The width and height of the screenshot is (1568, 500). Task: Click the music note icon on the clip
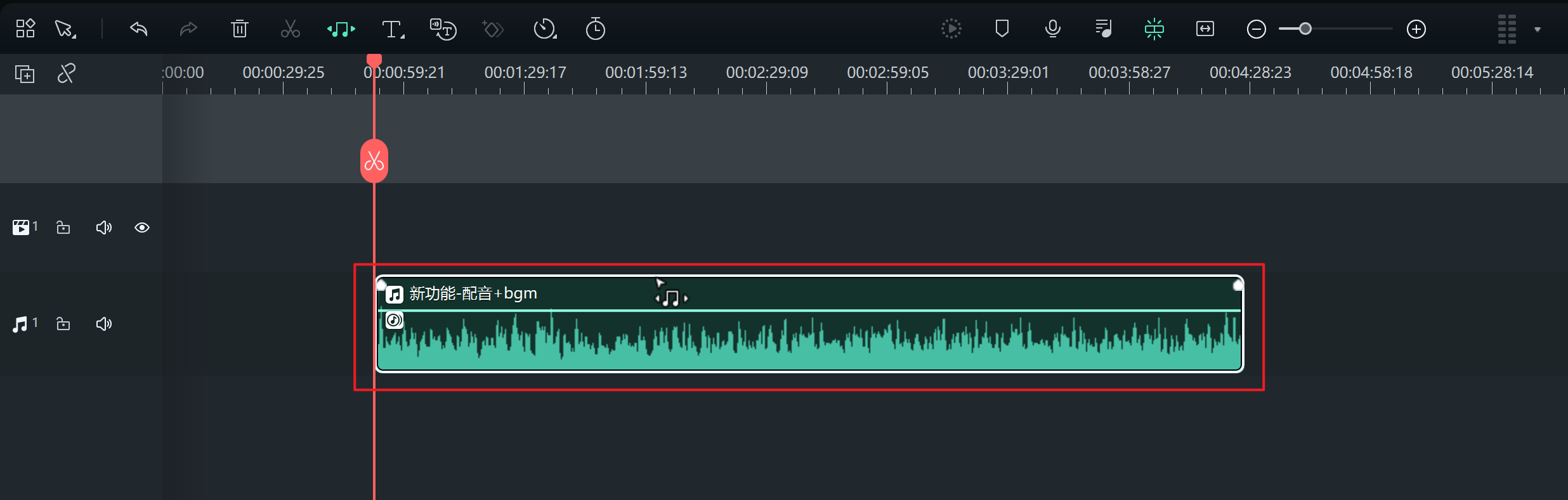click(395, 294)
